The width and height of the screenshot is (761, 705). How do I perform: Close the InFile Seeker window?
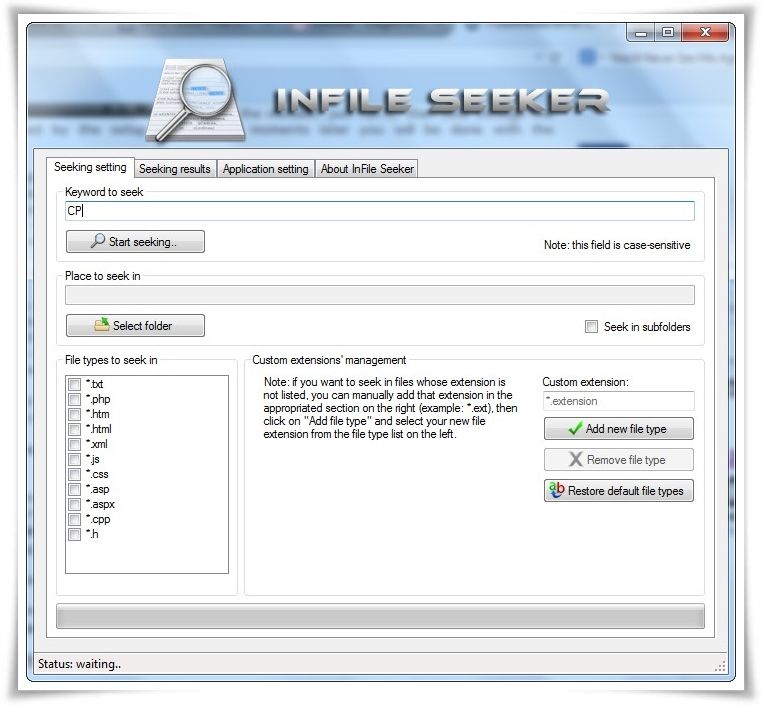tap(705, 33)
